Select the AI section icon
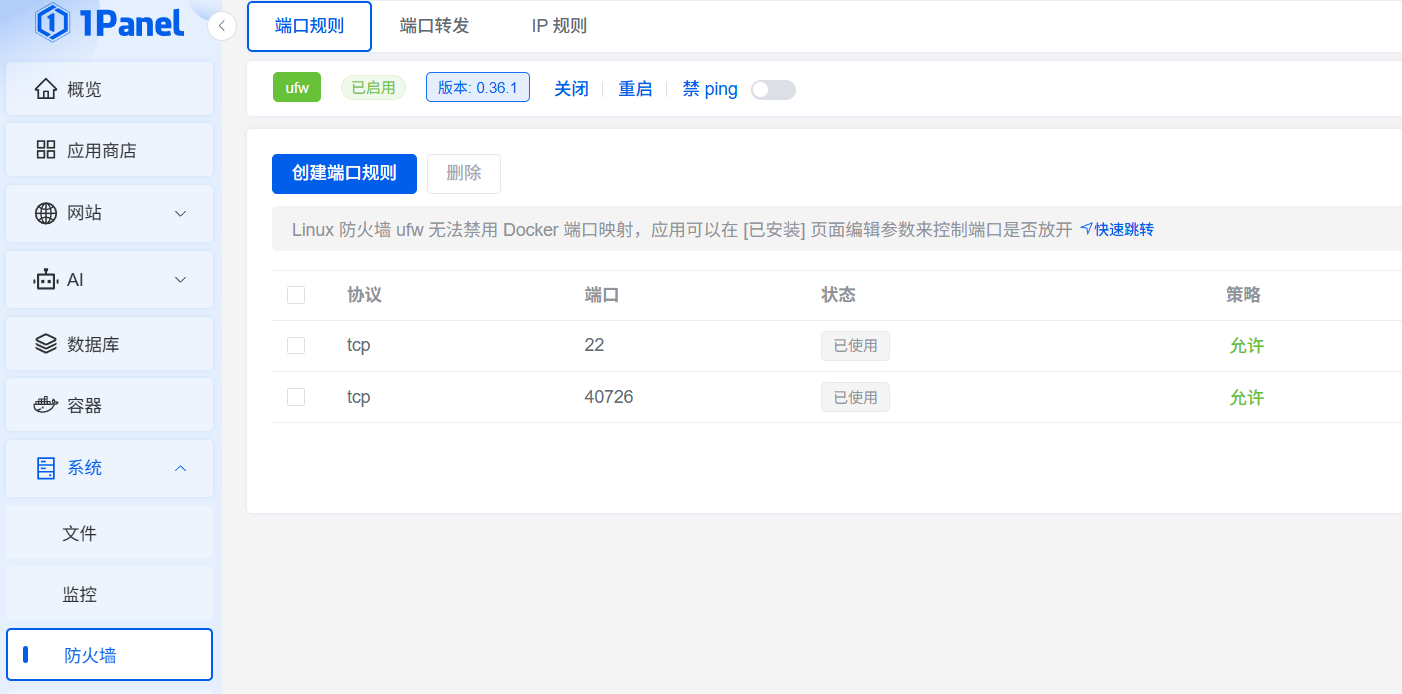The width and height of the screenshot is (1402, 694). coord(44,279)
